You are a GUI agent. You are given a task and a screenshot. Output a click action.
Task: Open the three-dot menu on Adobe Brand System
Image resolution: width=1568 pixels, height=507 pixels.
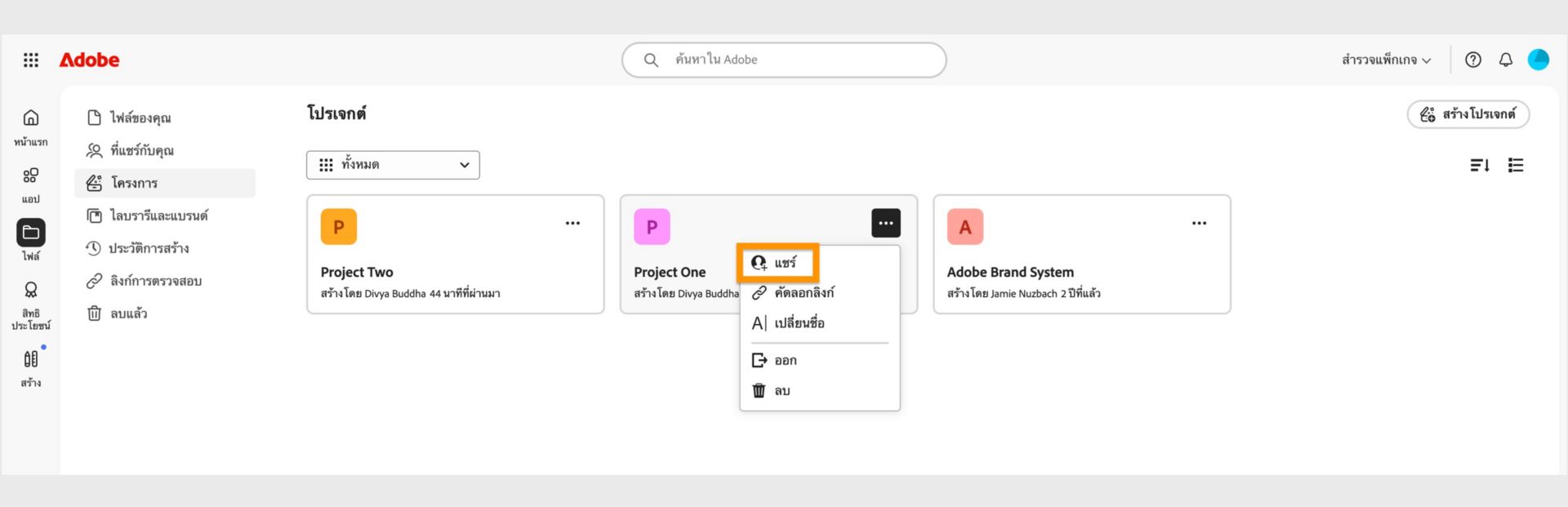[x=1199, y=222]
